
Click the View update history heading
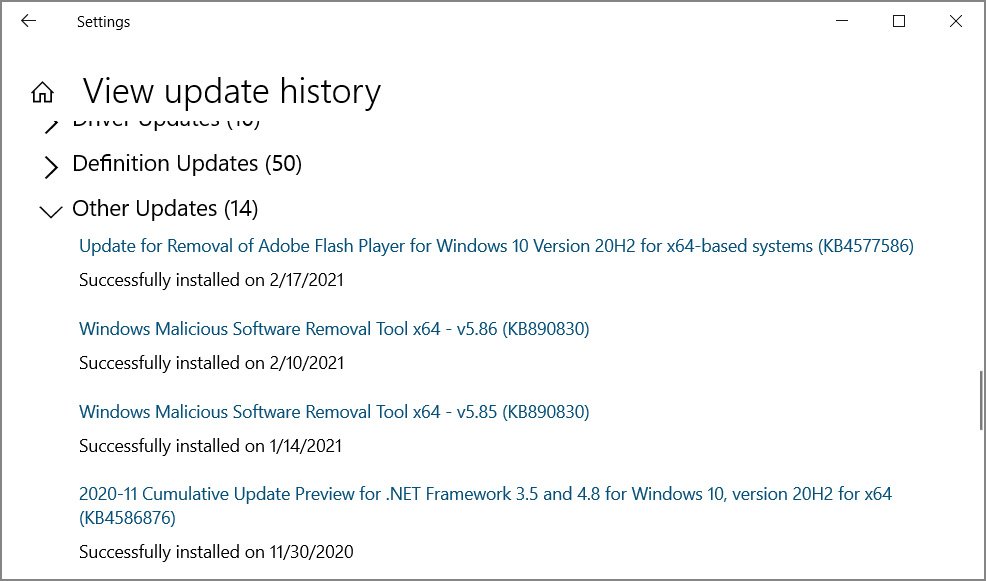(x=232, y=91)
